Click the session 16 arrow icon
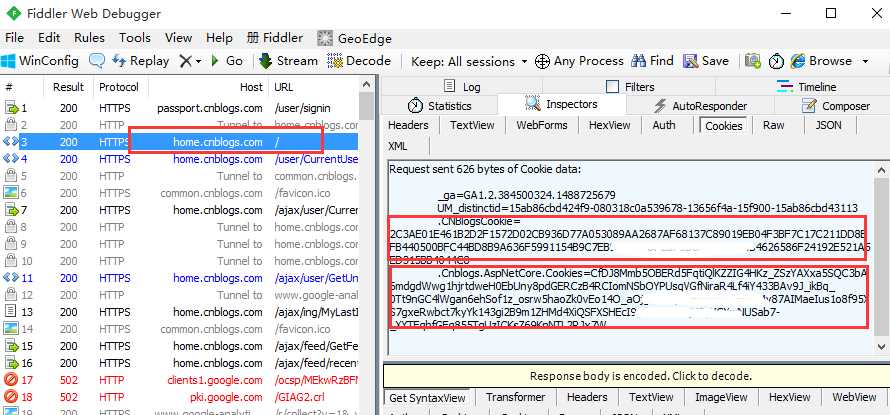This screenshot has height=415, width=890. pyautogui.click(x=11, y=363)
